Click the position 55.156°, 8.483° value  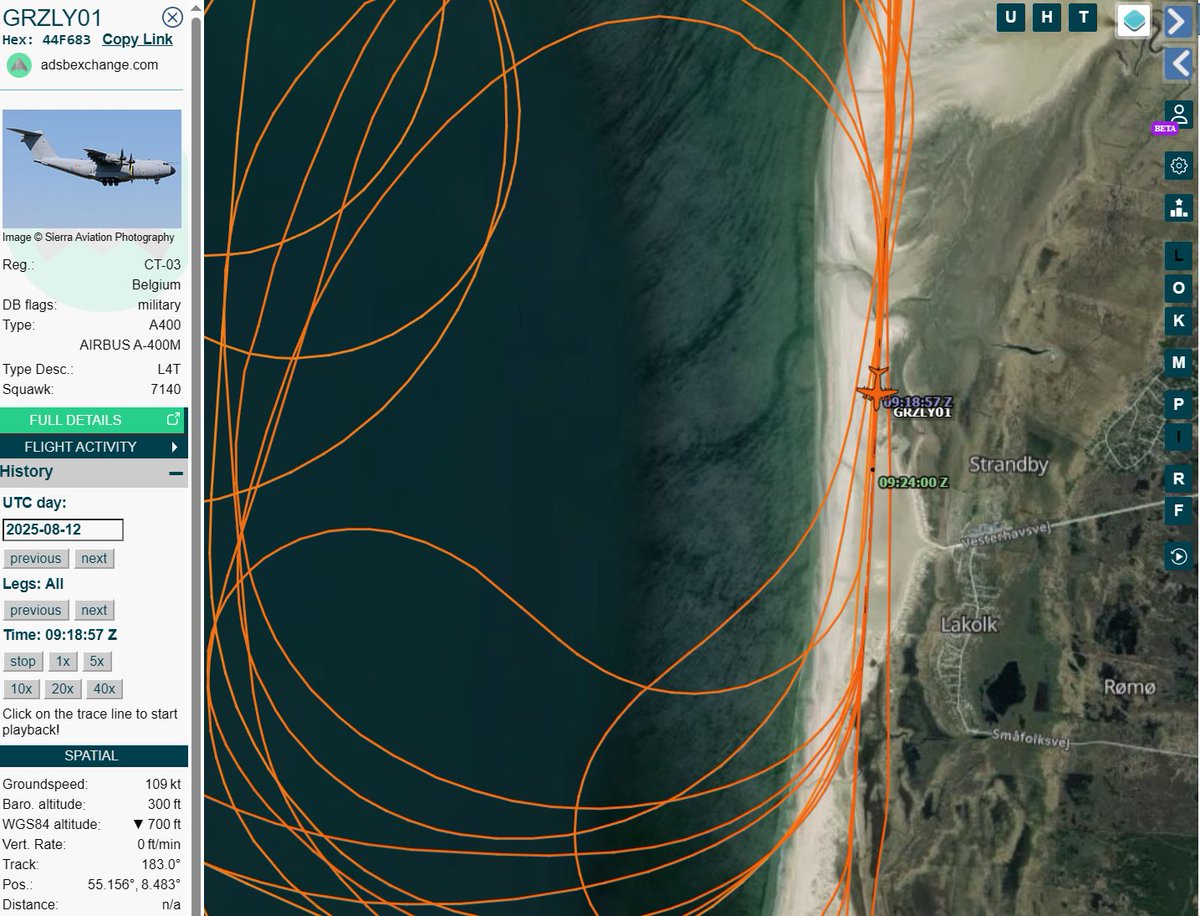click(x=133, y=885)
